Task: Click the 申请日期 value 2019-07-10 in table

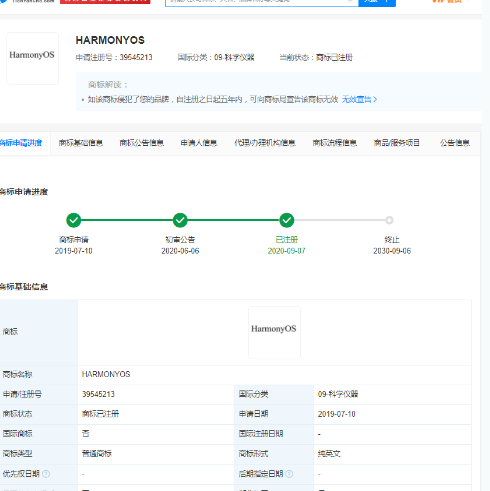Action: coord(337,414)
